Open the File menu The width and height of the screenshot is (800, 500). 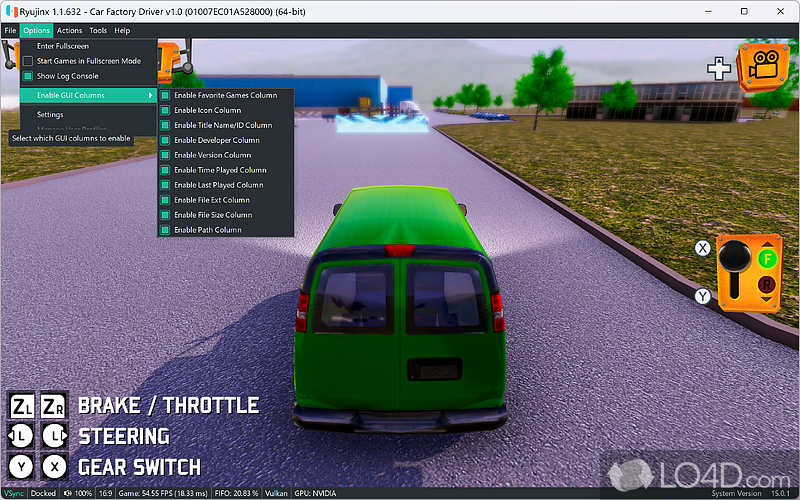point(10,31)
